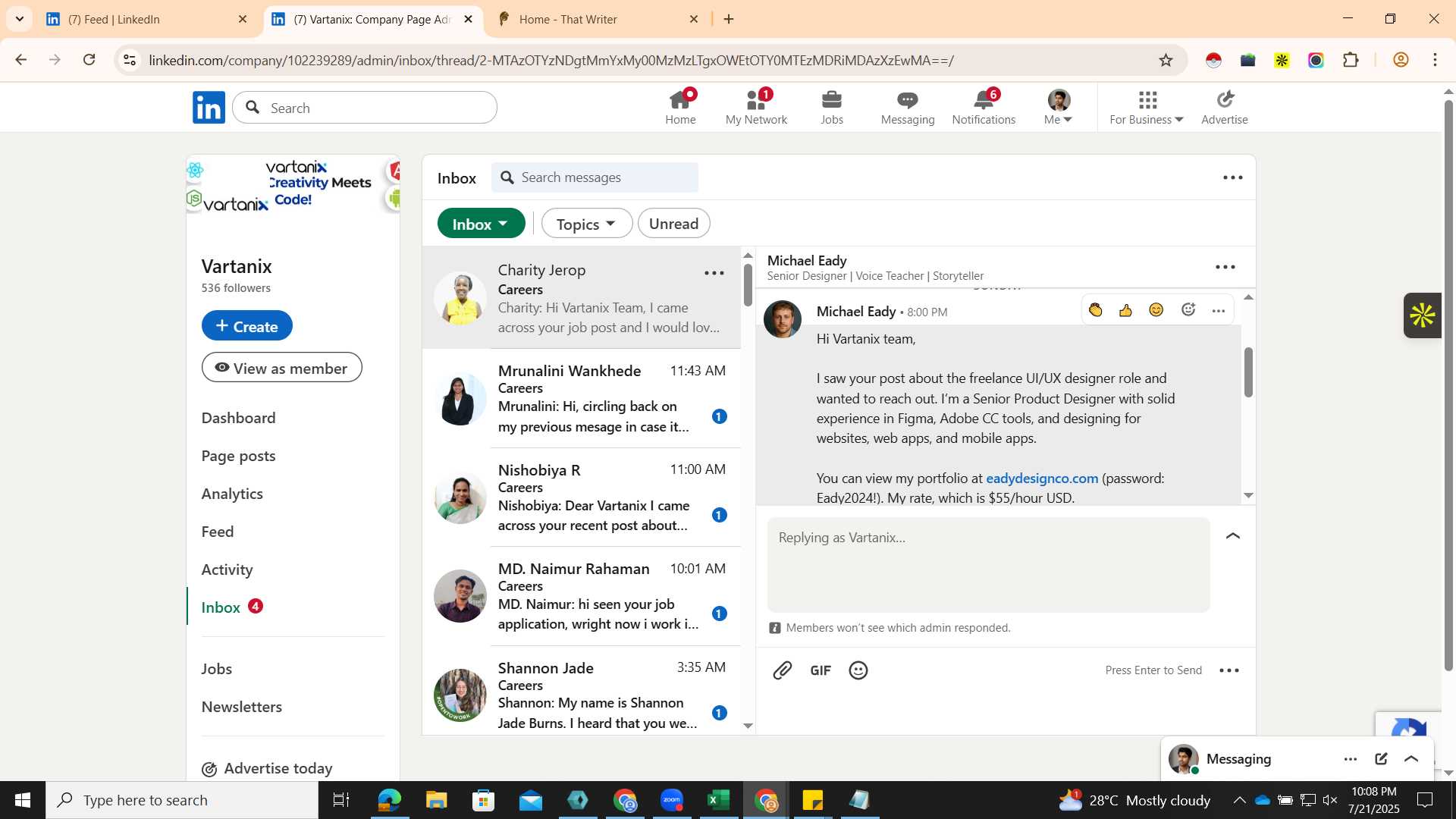The image size is (1456, 819).
Task: Open Excel from the Windows taskbar
Action: click(718, 800)
